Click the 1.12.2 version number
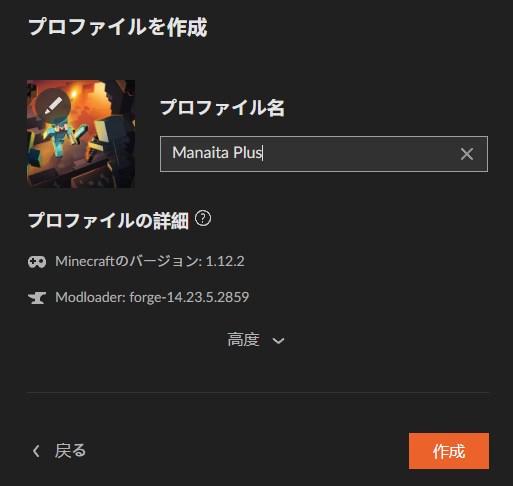Image resolution: width=513 pixels, height=486 pixels. point(225,261)
